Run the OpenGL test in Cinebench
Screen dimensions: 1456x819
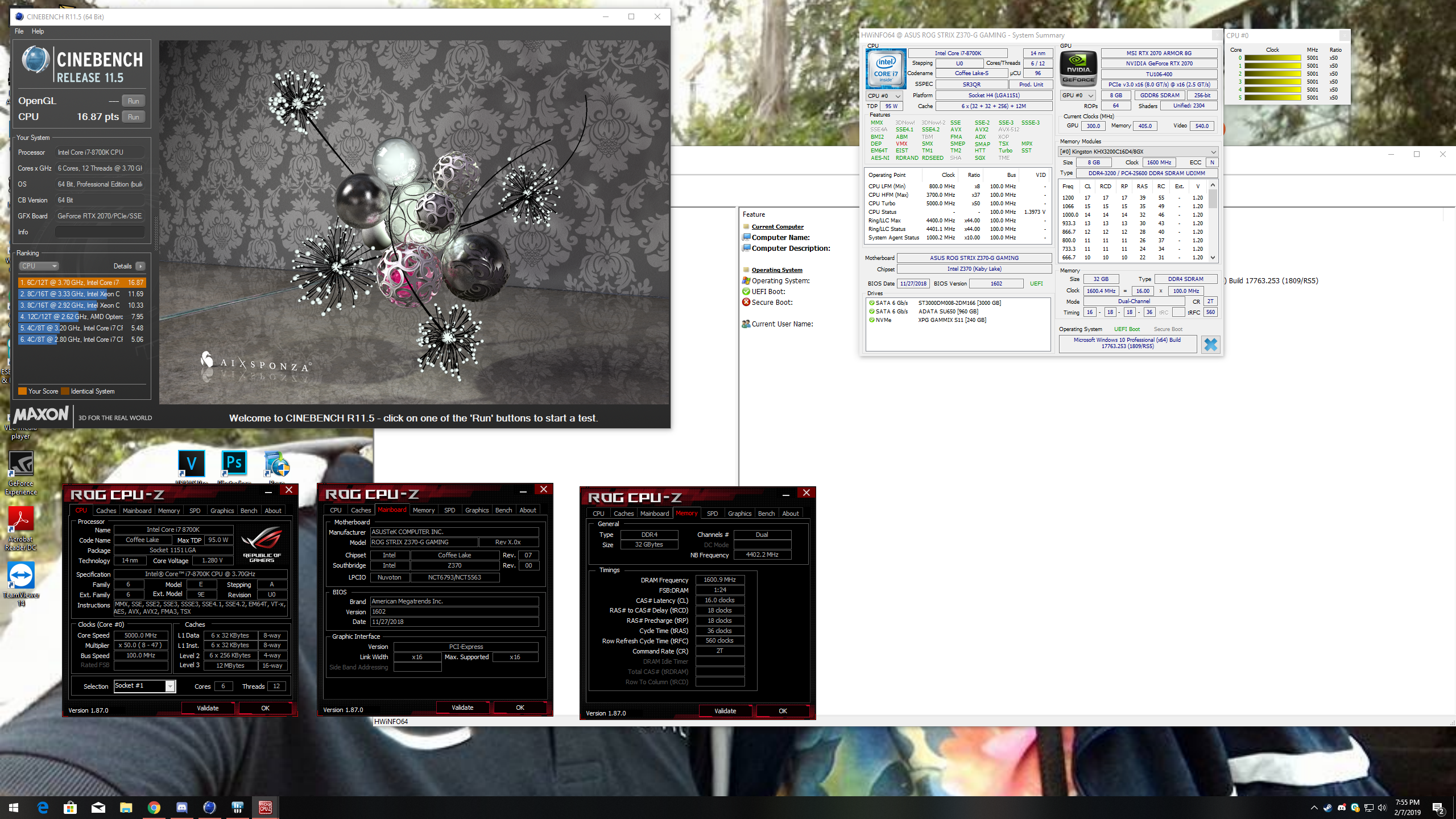pos(134,101)
